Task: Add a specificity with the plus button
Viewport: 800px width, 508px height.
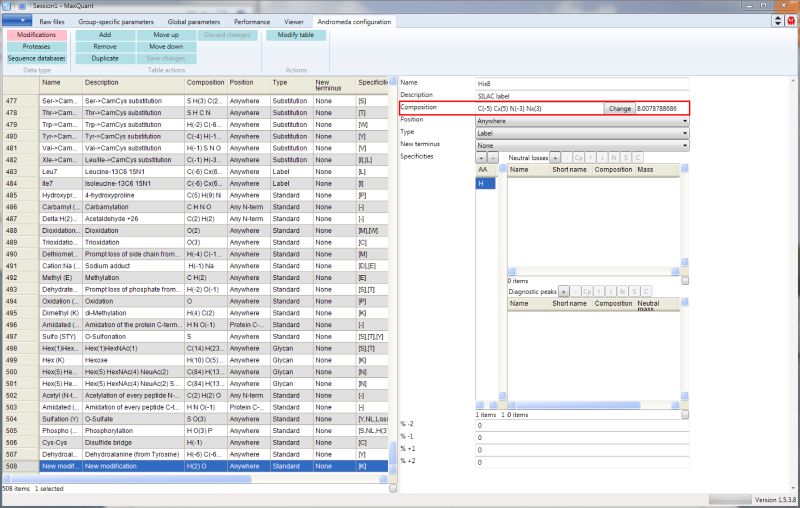Action: point(481,158)
